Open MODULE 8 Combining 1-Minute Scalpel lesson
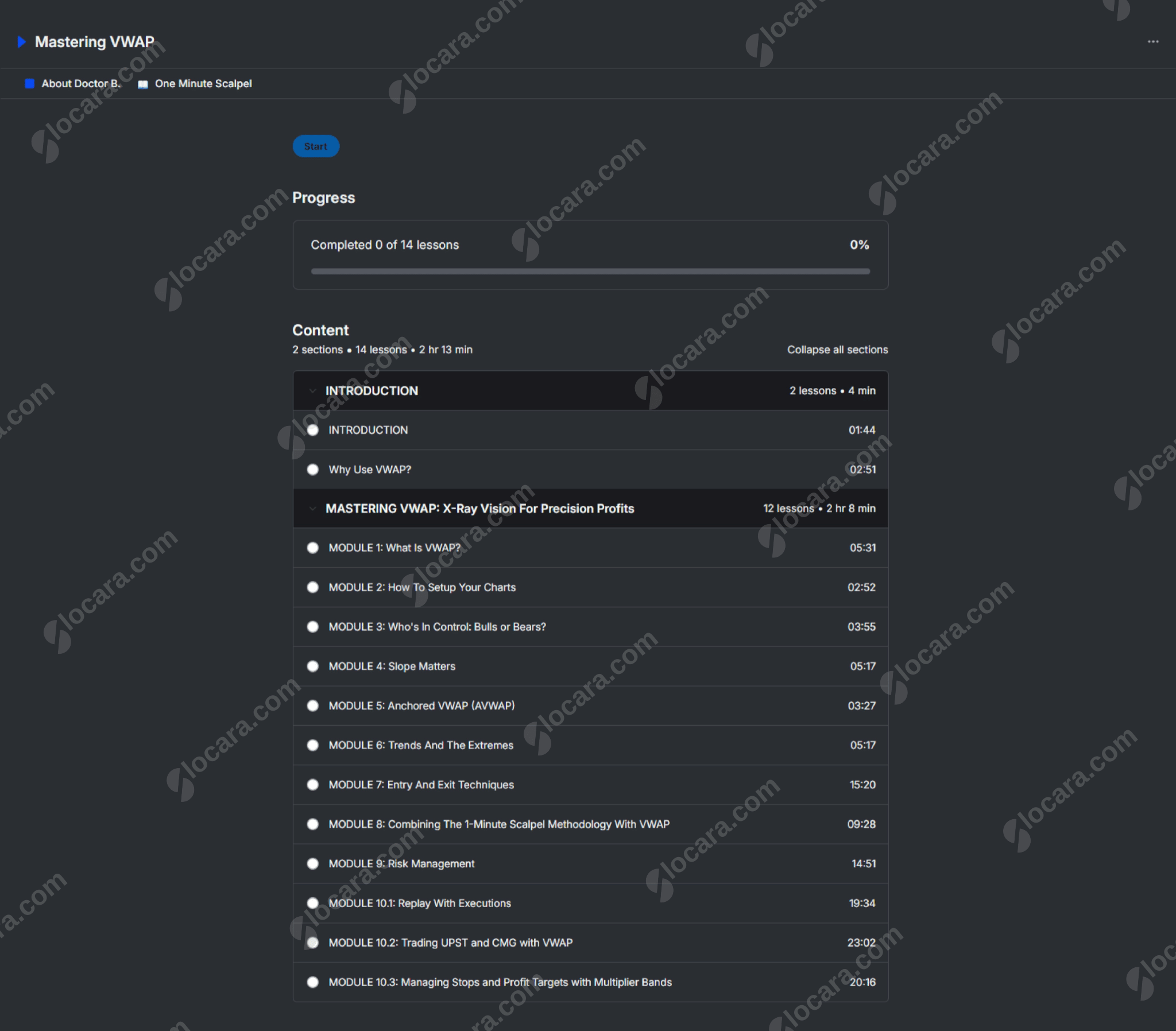Screen dimensions: 1176x1031 pos(499,824)
